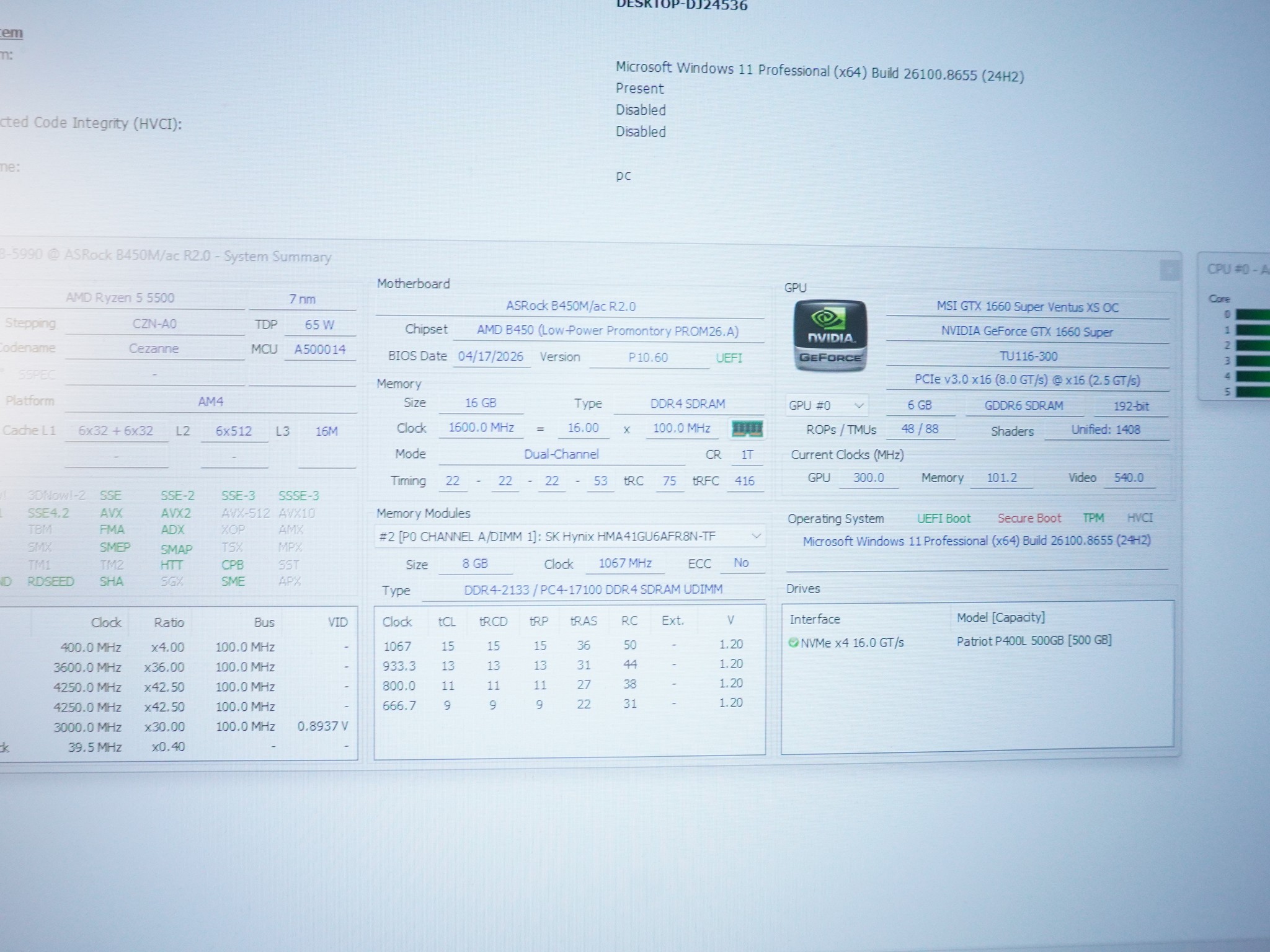The height and width of the screenshot is (952, 1270).
Task: Click the BIOS version P10.60 field
Action: pyautogui.click(x=648, y=358)
